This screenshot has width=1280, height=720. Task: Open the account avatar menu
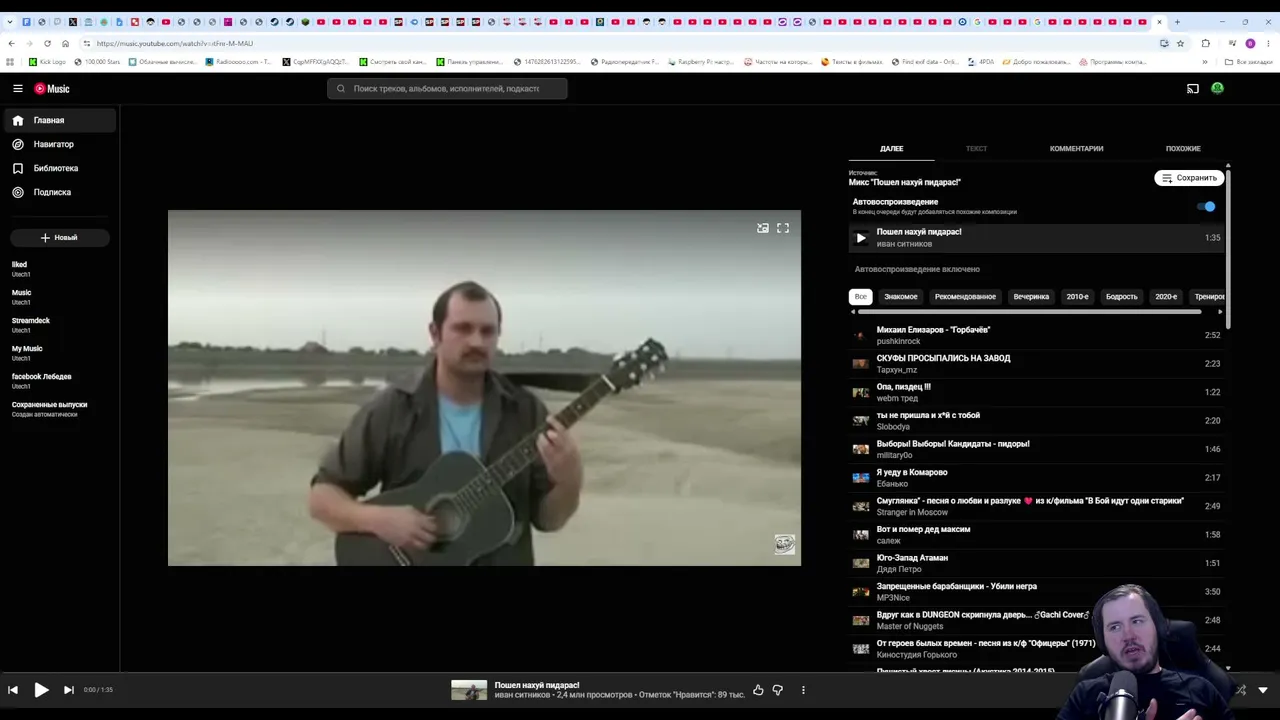click(1217, 89)
